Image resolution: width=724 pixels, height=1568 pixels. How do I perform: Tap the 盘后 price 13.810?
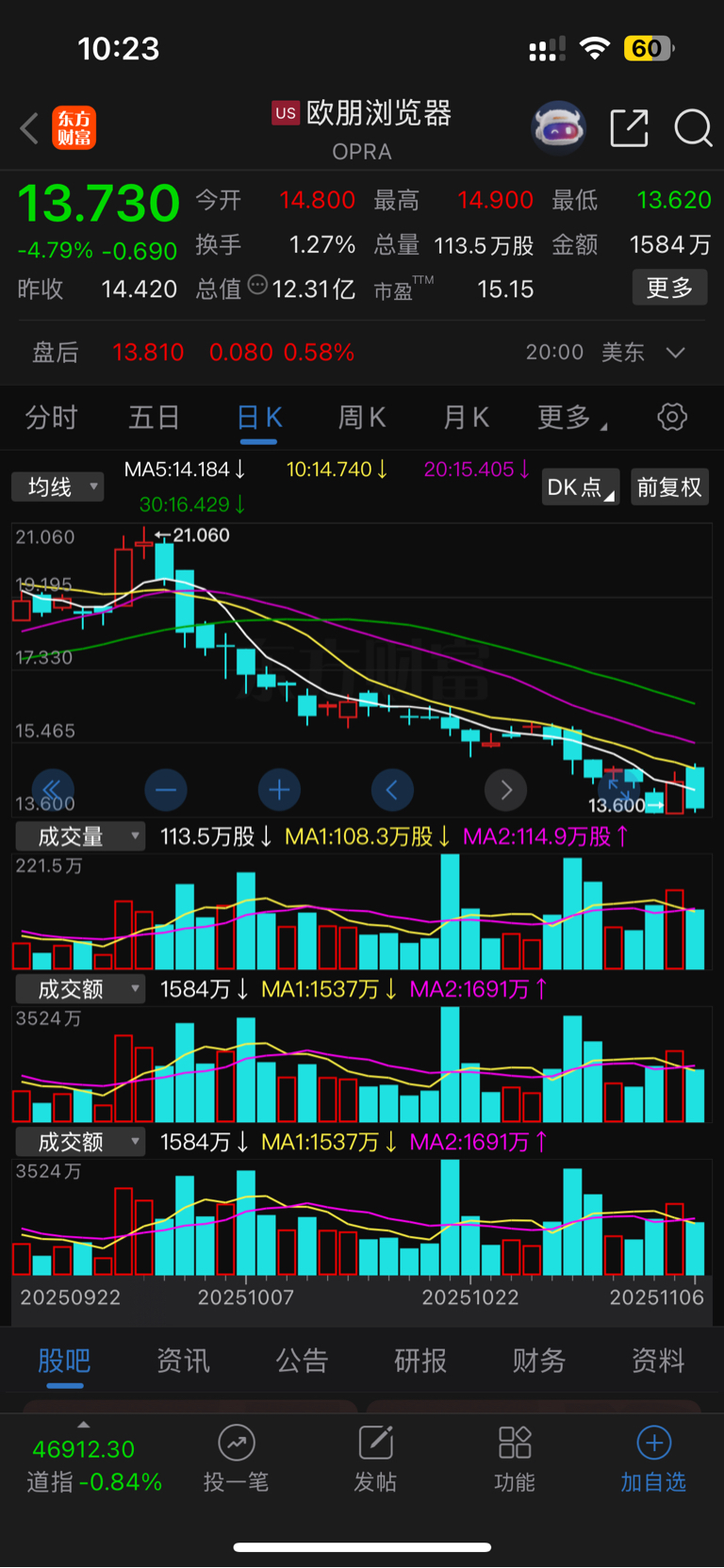coord(148,353)
